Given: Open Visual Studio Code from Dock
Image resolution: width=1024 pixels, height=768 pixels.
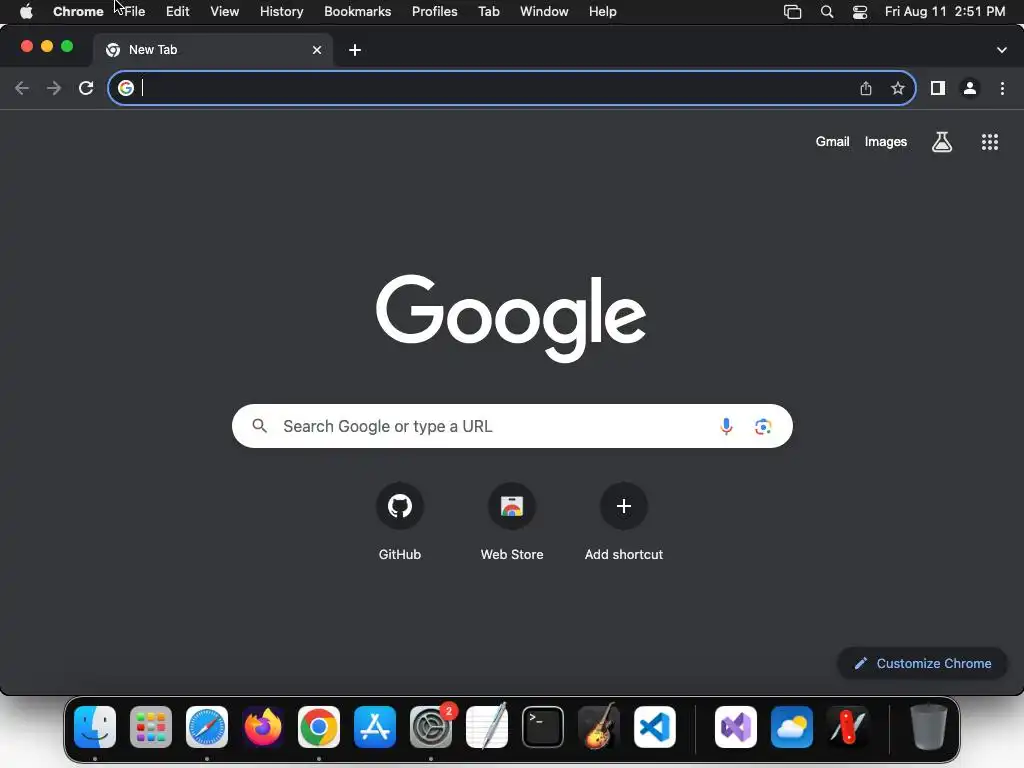Looking at the screenshot, I should (x=655, y=727).
